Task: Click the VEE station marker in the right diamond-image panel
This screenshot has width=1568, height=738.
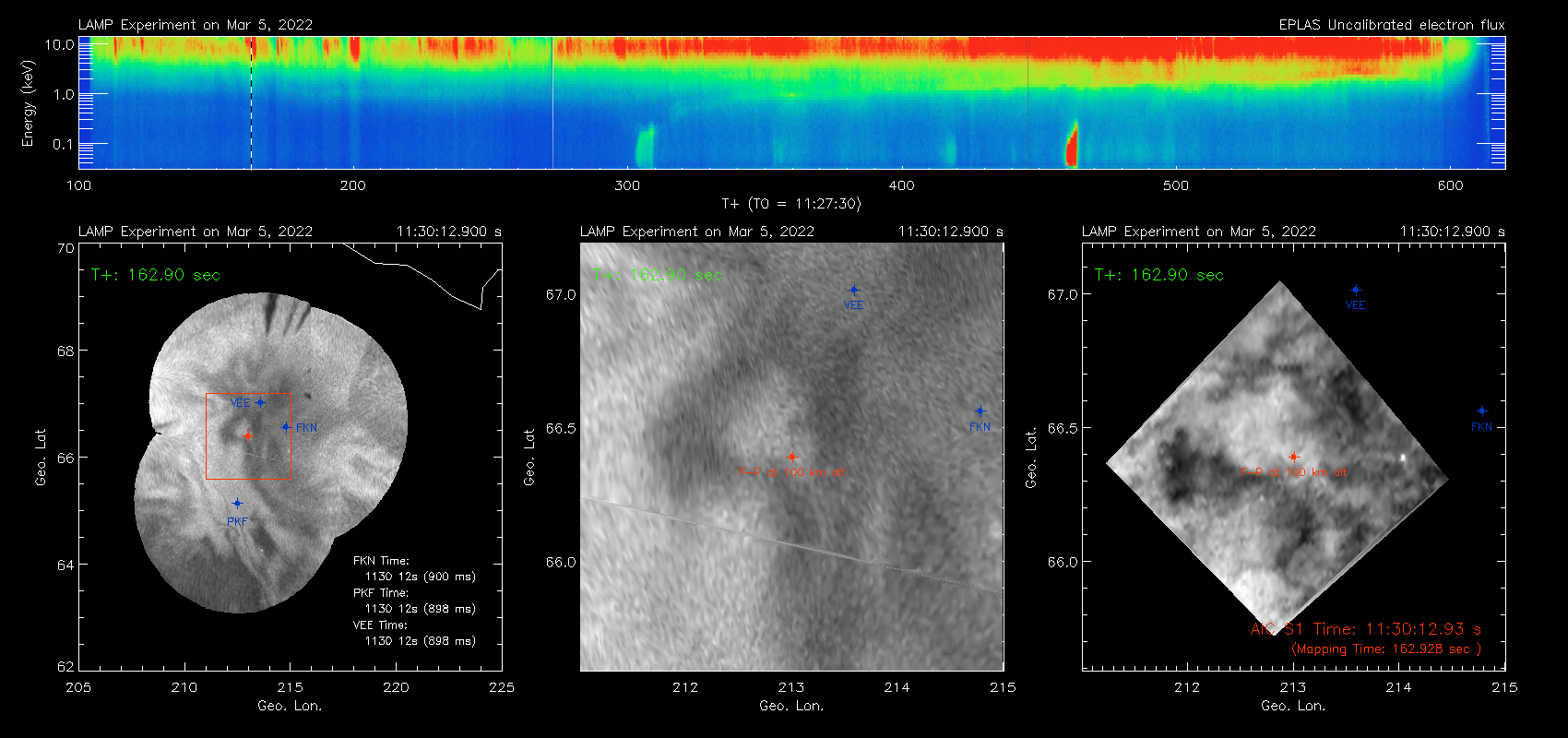Action: (x=1356, y=290)
